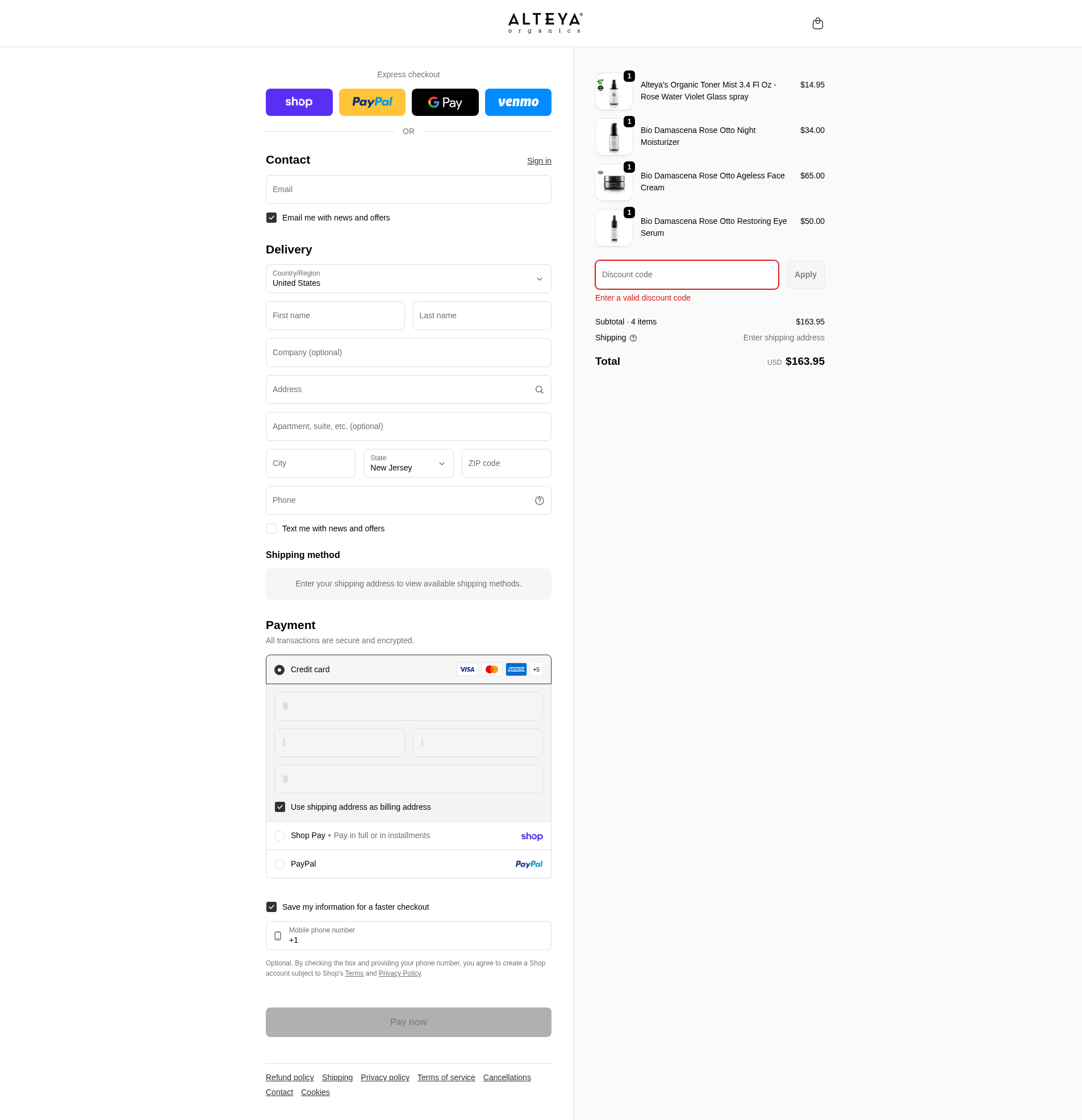This screenshot has width=1082, height=1120.
Task: Select PayPal express checkout
Action: 372,102
